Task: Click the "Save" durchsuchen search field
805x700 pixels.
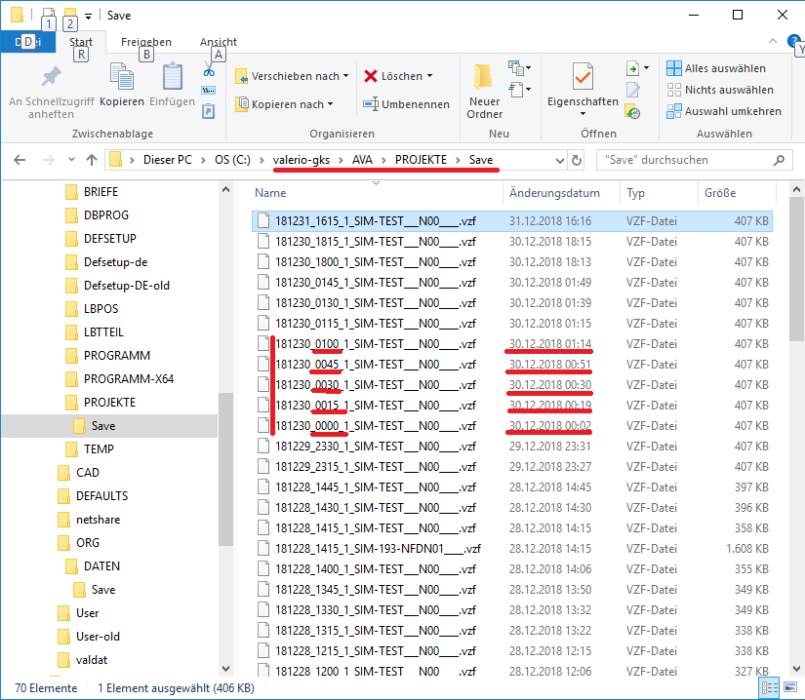Action: (x=690, y=160)
